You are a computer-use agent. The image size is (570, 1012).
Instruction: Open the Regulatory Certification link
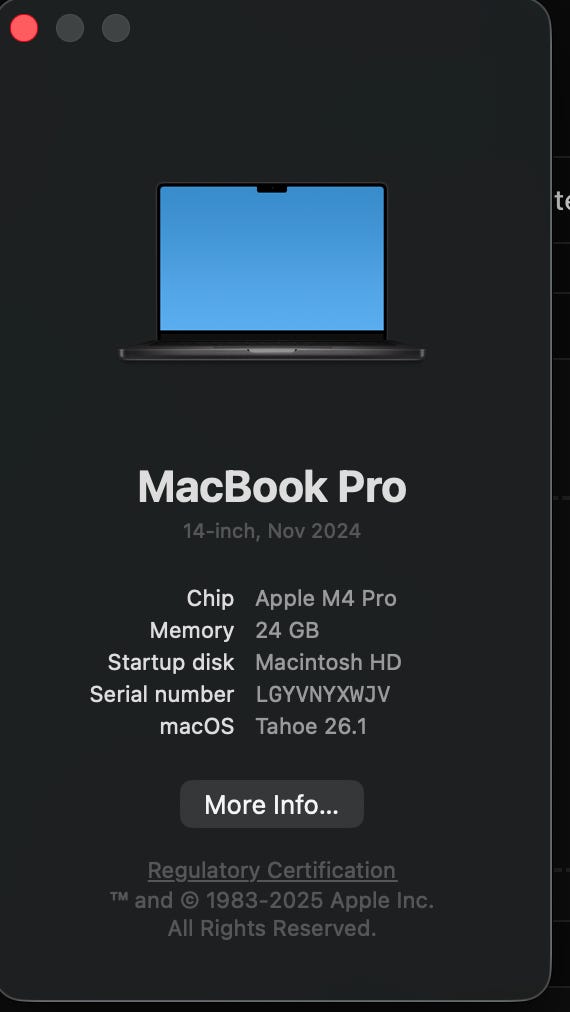(x=272, y=870)
